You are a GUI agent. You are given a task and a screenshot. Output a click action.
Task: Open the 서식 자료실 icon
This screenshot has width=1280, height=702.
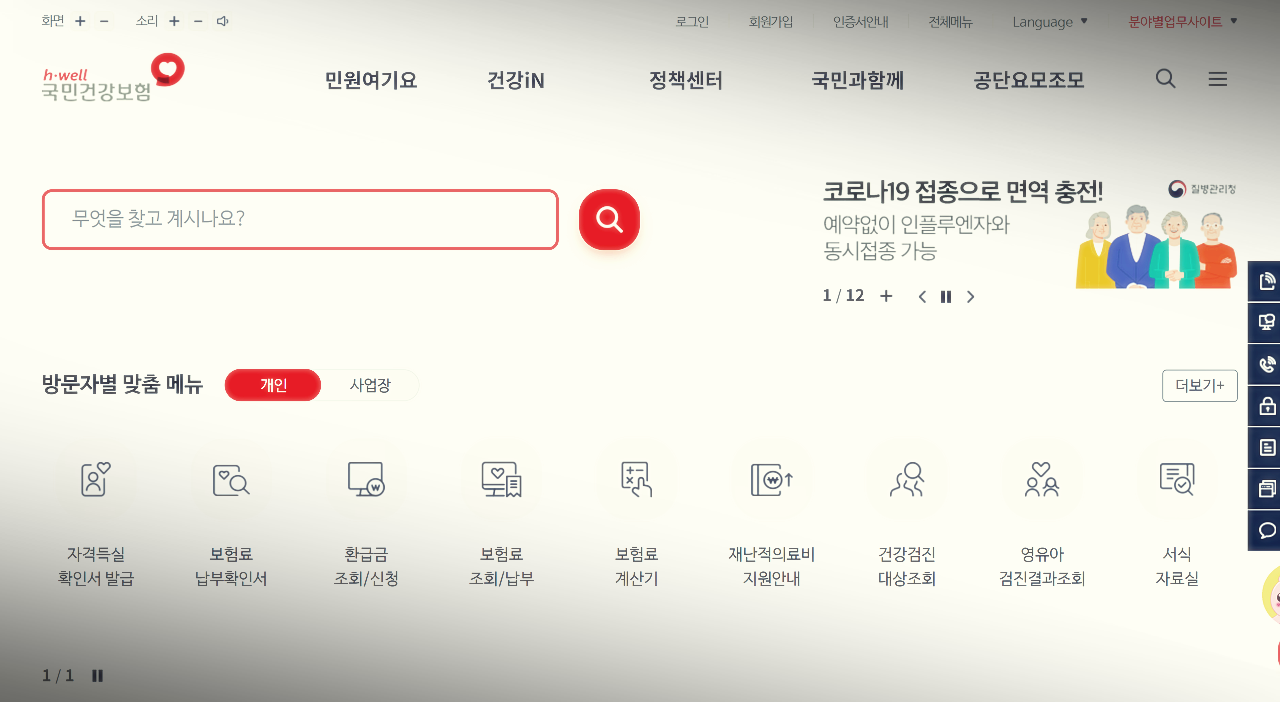pyautogui.click(x=1177, y=500)
